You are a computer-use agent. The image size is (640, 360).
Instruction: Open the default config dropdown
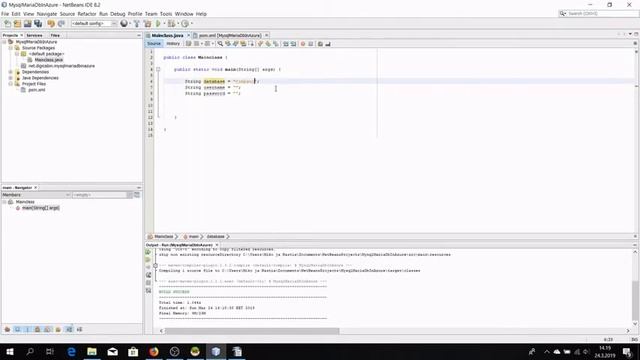click(94, 24)
